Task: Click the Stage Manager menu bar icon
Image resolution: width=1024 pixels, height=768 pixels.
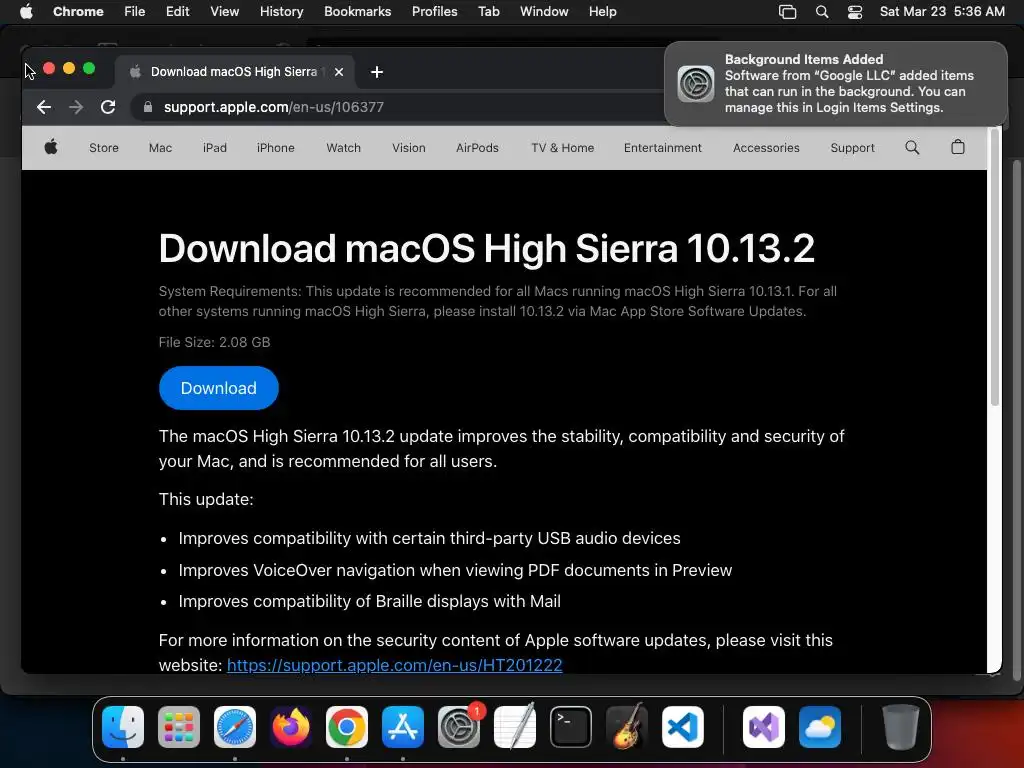Action: pos(788,12)
